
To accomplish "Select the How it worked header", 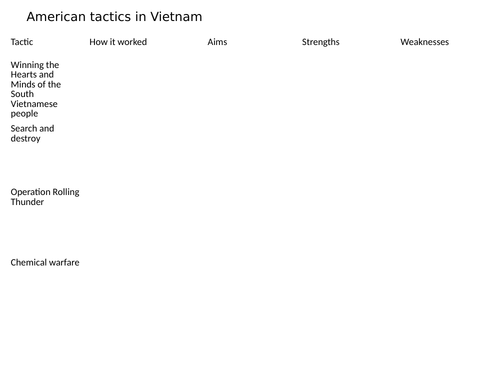I will click(118, 42).
